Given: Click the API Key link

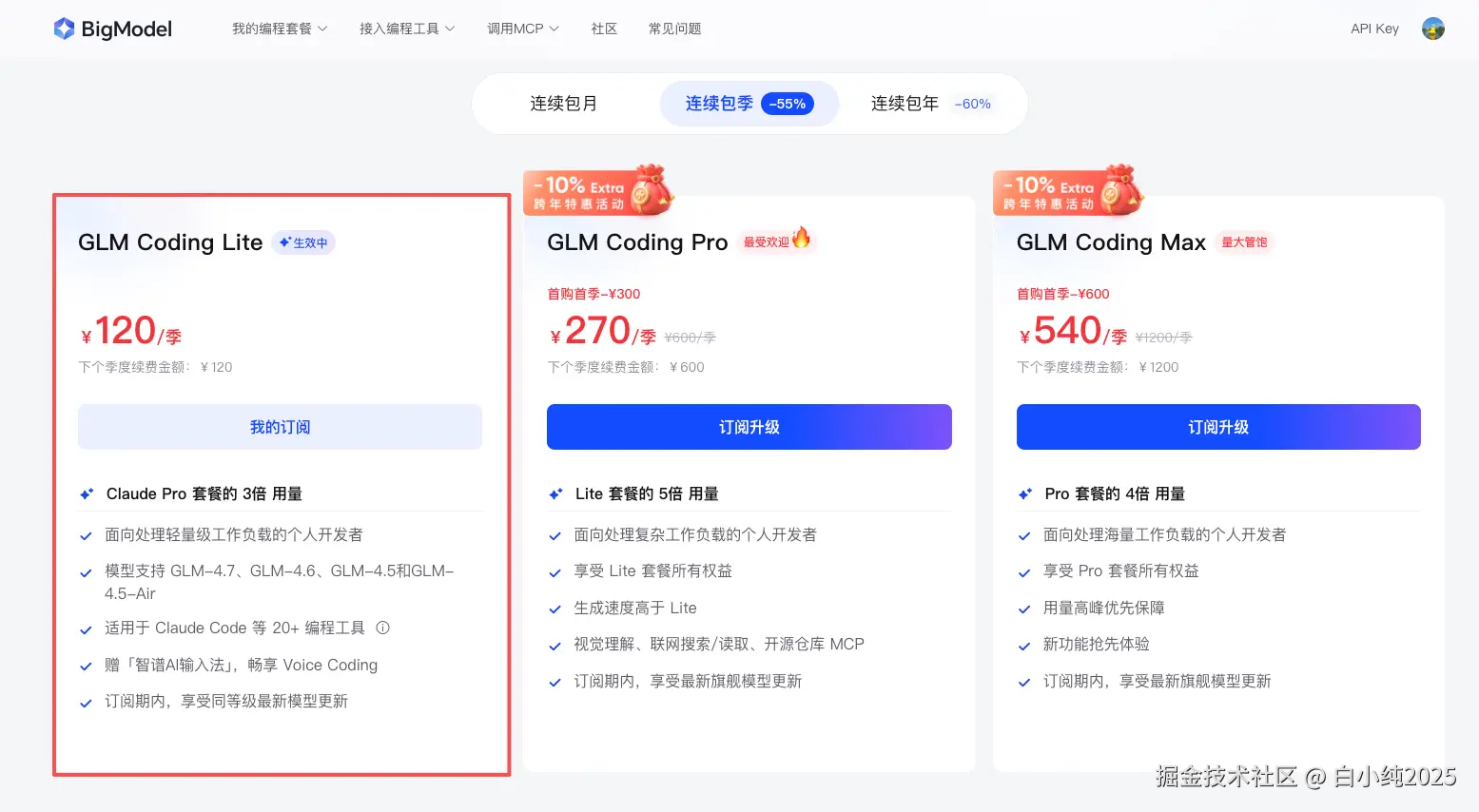Looking at the screenshot, I should [1374, 29].
